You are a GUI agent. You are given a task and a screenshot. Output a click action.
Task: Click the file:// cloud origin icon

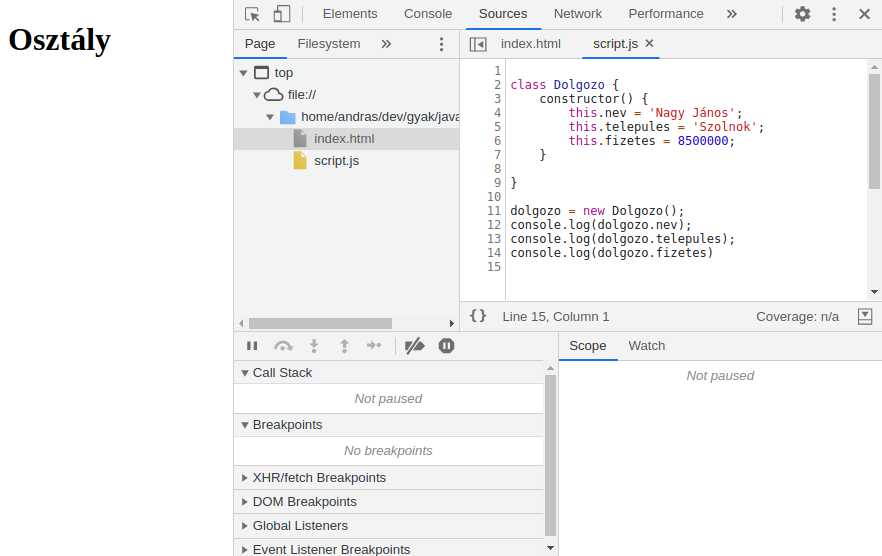pyautogui.click(x=274, y=95)
